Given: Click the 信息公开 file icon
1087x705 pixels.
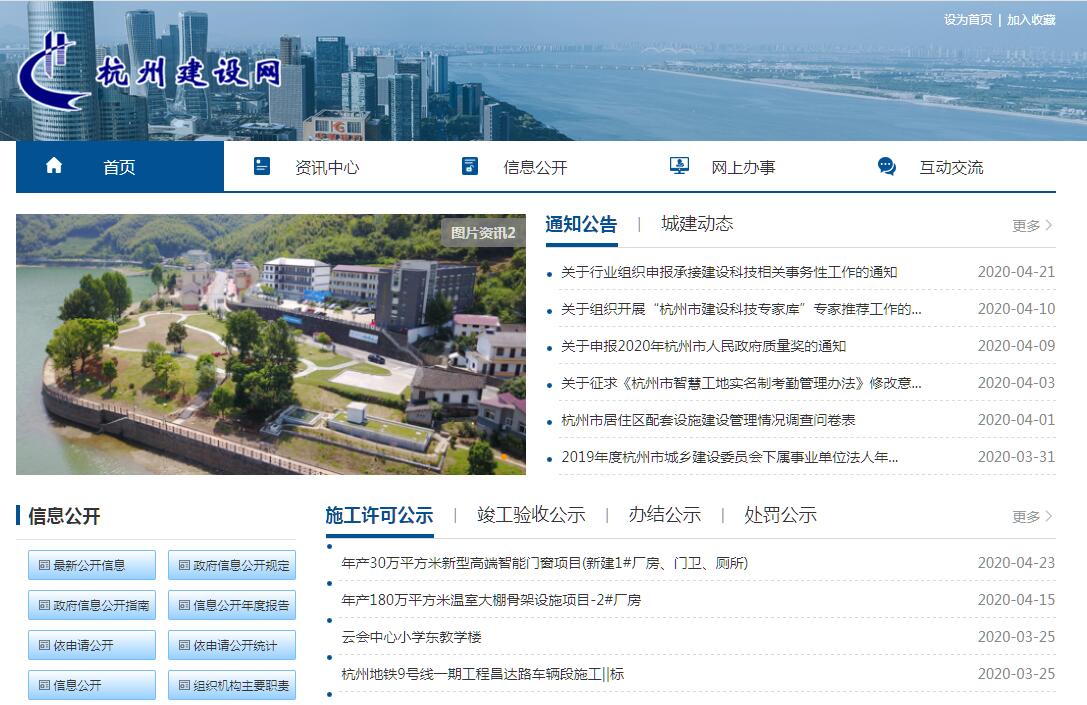Looking at the screenshot, I should pyautogui.click(x=469, y=166).
